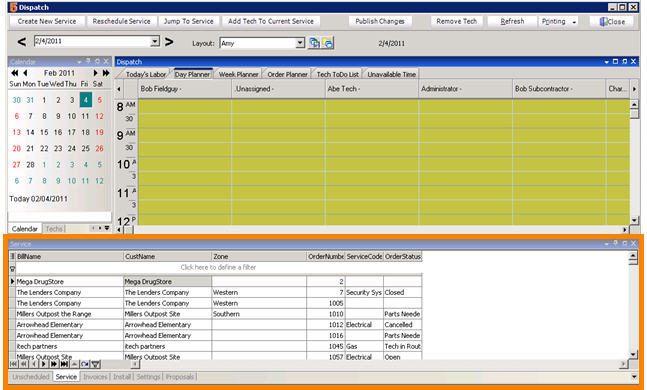Switch to Week Planner tab
The width and height of the screenshot is (647, 390).
[238, 74]
